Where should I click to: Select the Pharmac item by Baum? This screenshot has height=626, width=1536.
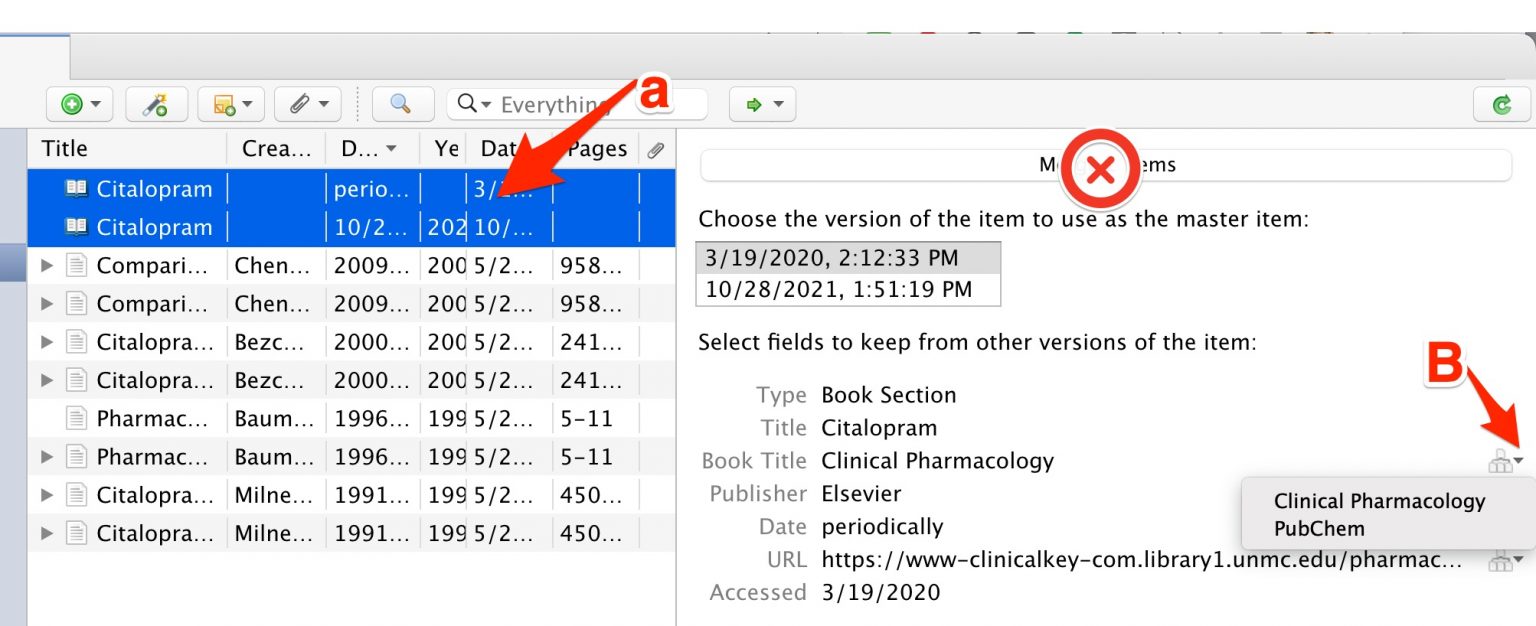(x=150, y=418)
